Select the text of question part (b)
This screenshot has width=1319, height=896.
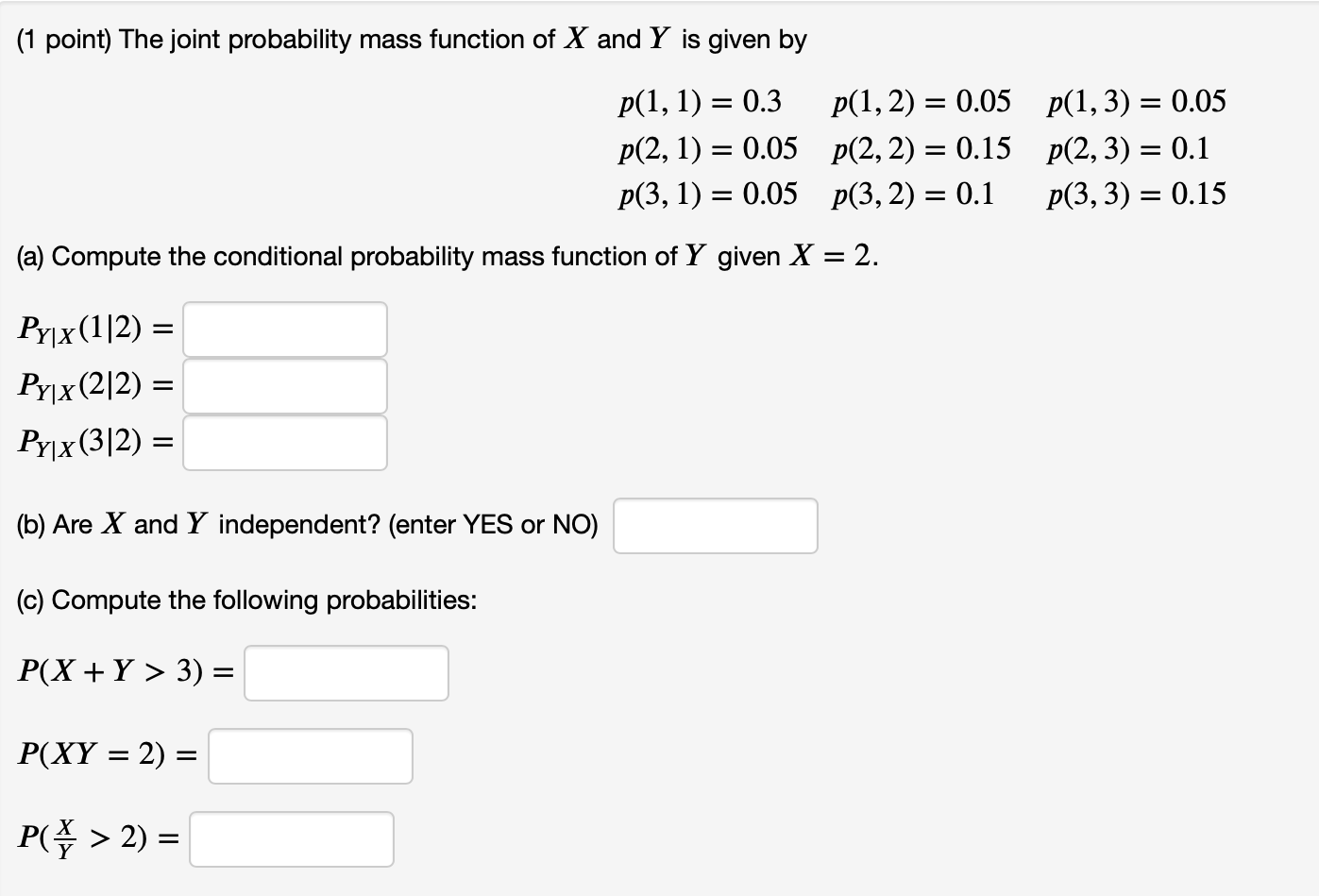(307, 525)
